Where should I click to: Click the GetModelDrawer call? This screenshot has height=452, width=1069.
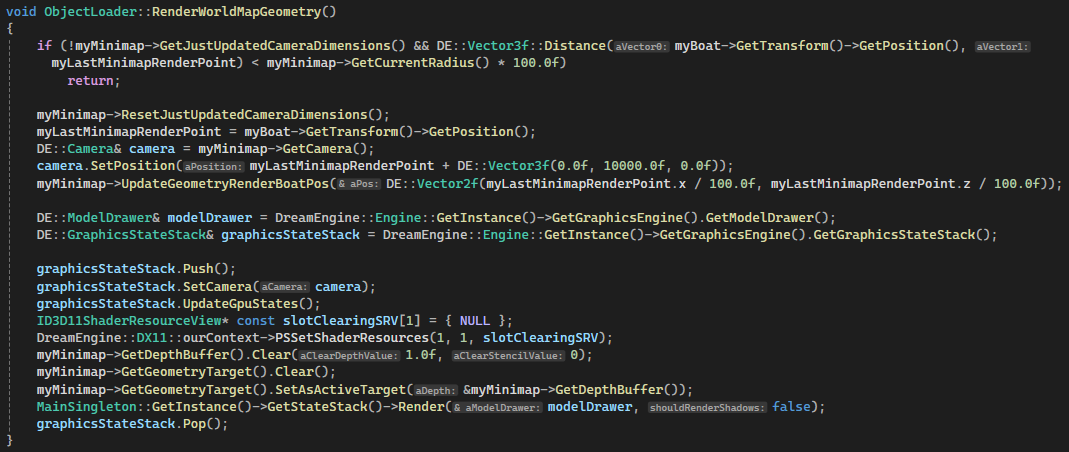758,217
